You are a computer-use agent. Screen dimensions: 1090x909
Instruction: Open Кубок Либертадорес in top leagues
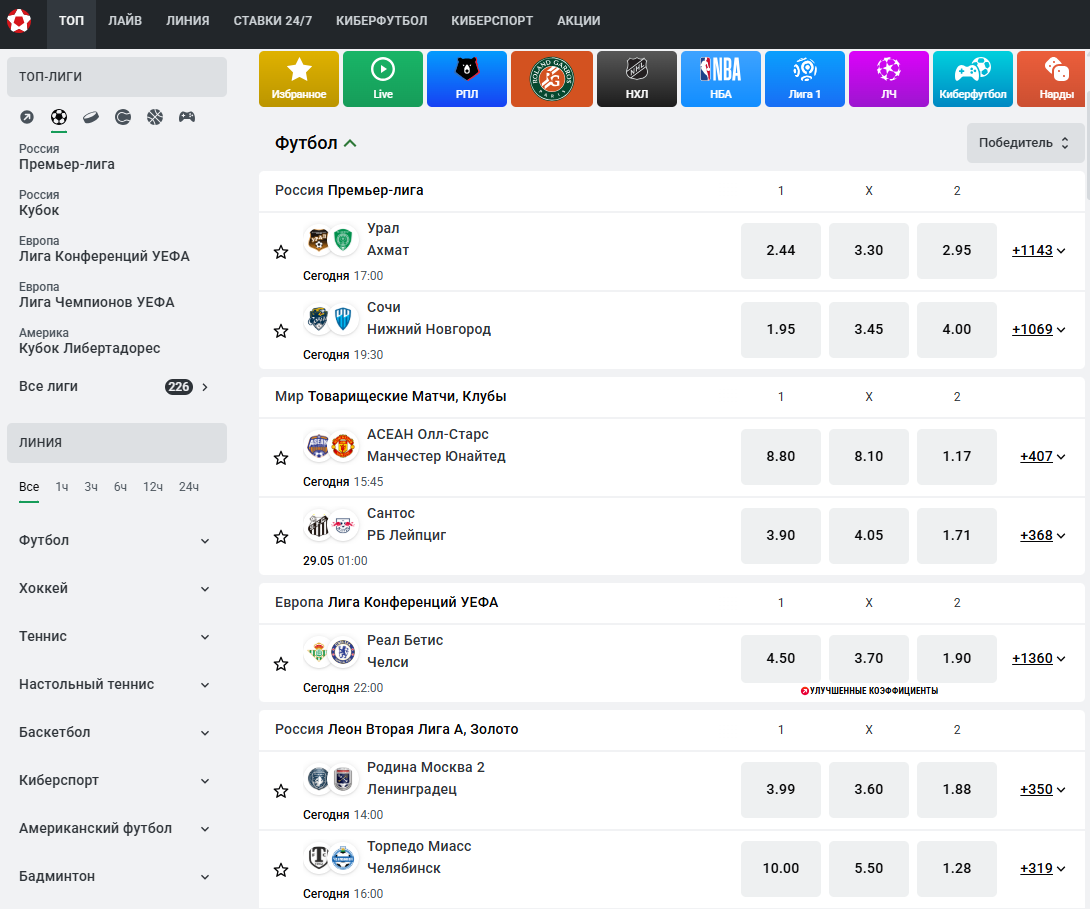click(90, 341)
